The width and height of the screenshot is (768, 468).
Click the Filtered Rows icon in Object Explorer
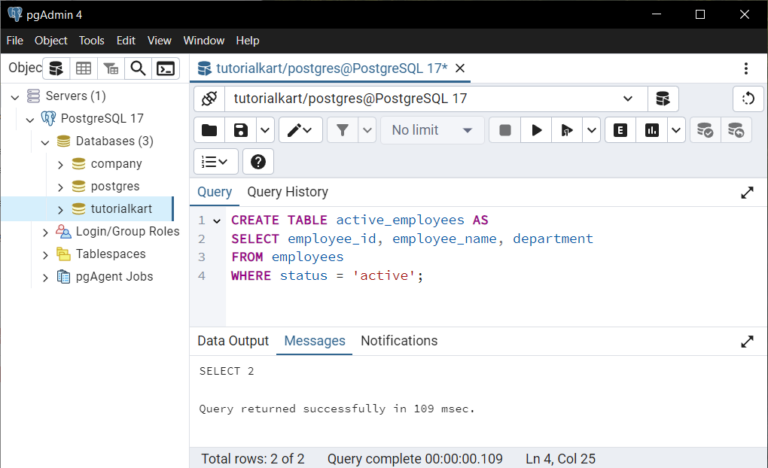click(x=111, y=69)
